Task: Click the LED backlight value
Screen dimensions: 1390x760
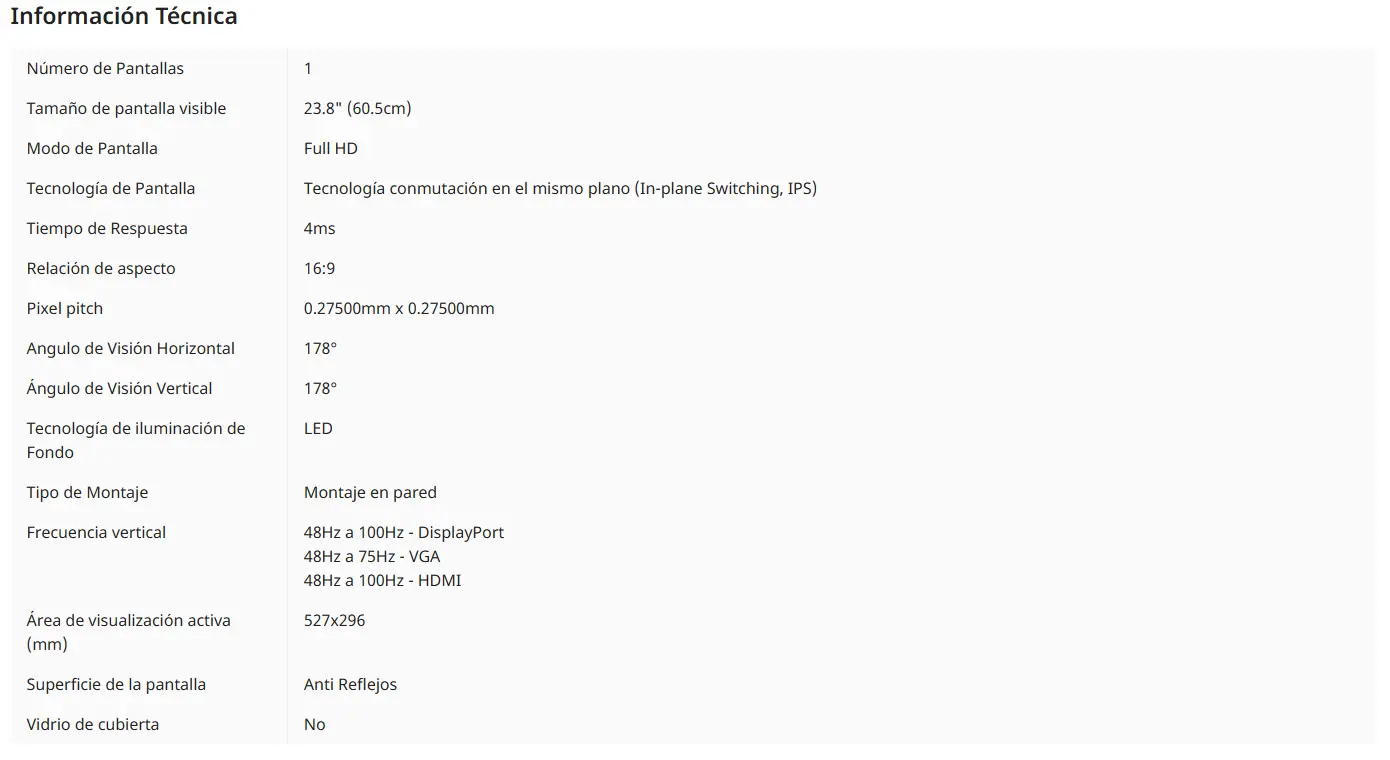Action: [318, 428]
